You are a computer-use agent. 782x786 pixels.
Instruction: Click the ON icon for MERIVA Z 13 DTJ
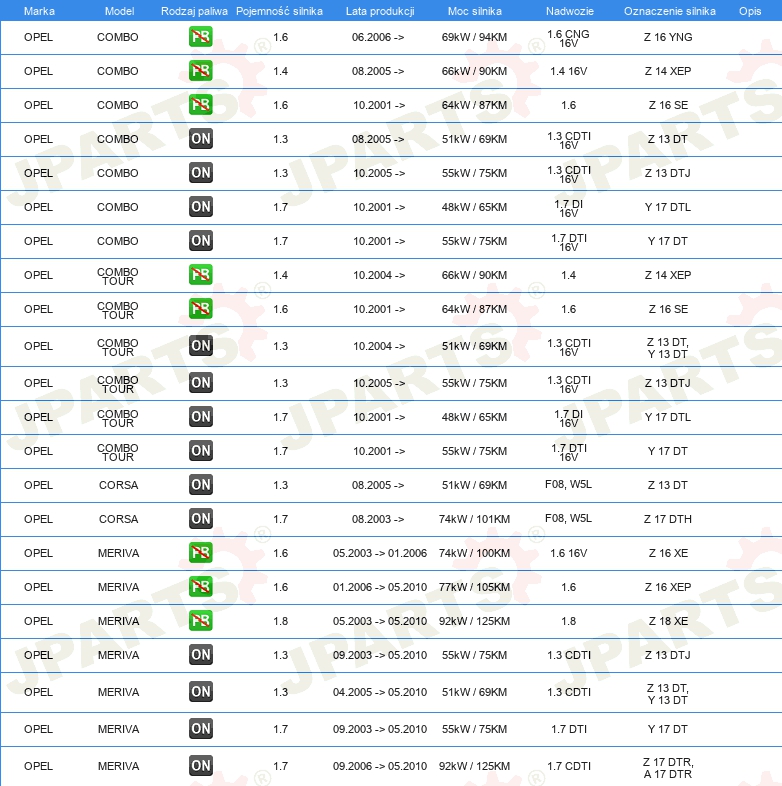(201, 655)
